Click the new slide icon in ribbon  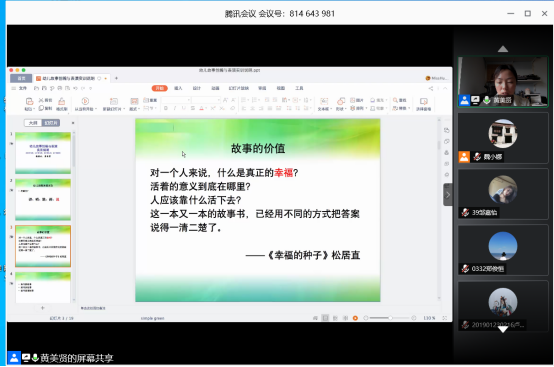tap(113, 101)
